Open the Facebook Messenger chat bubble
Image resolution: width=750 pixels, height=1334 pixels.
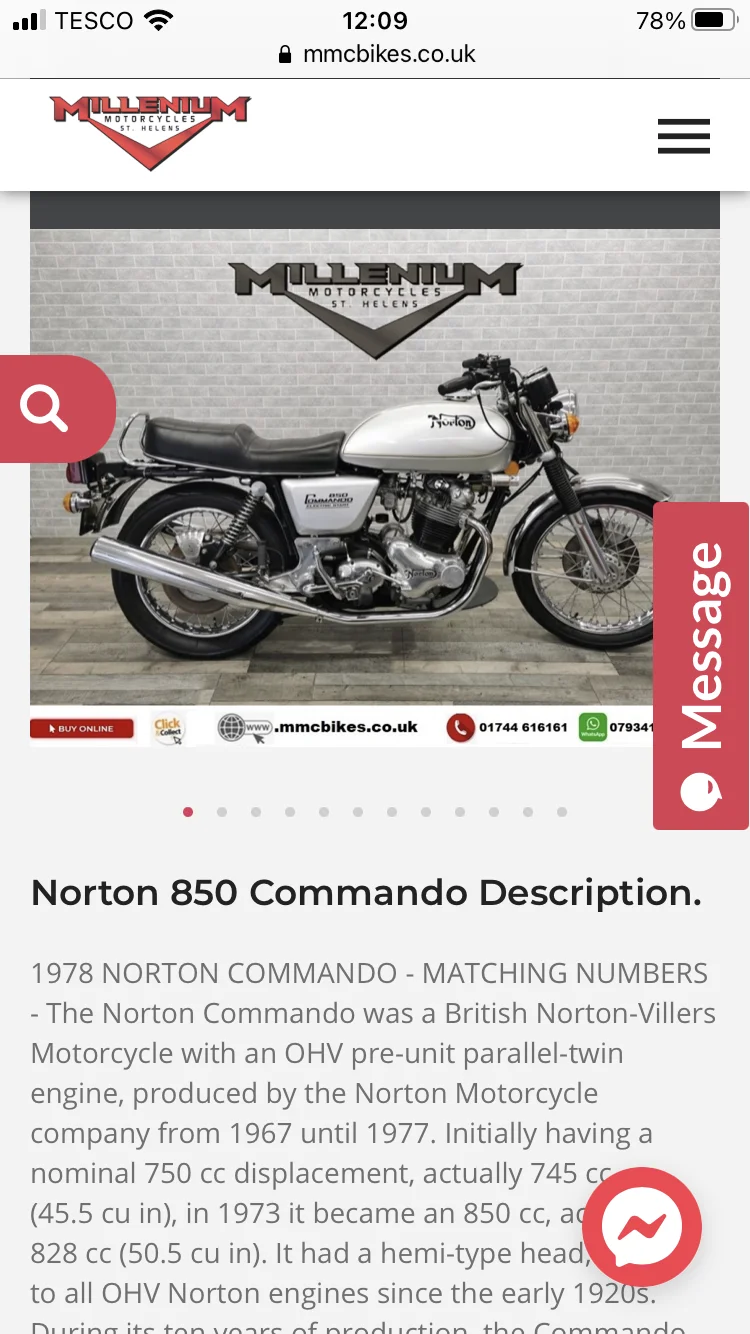(641, 1226)
